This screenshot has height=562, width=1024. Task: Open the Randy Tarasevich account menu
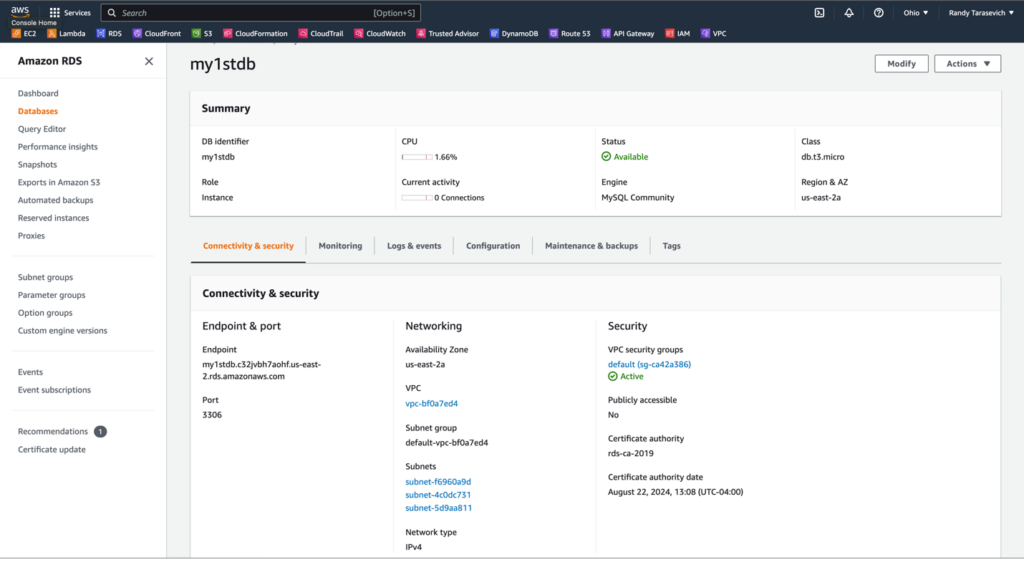click(981, 12)
